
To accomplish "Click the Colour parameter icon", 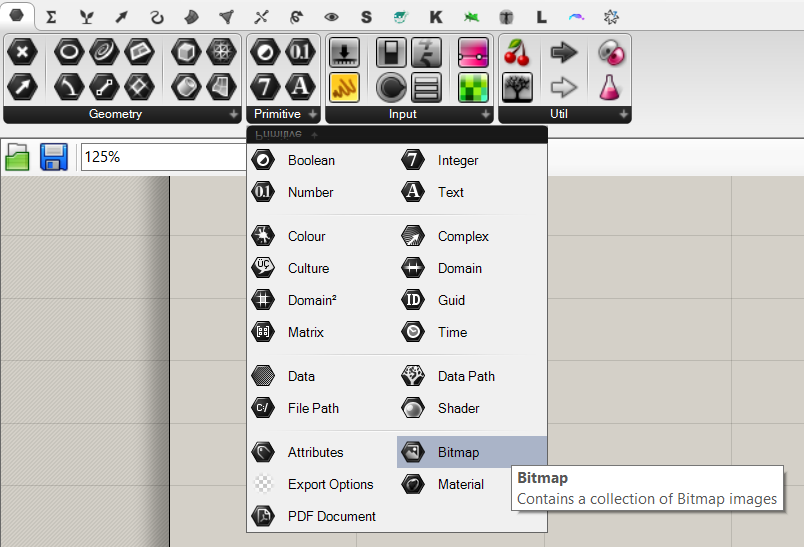I will 263,236.
